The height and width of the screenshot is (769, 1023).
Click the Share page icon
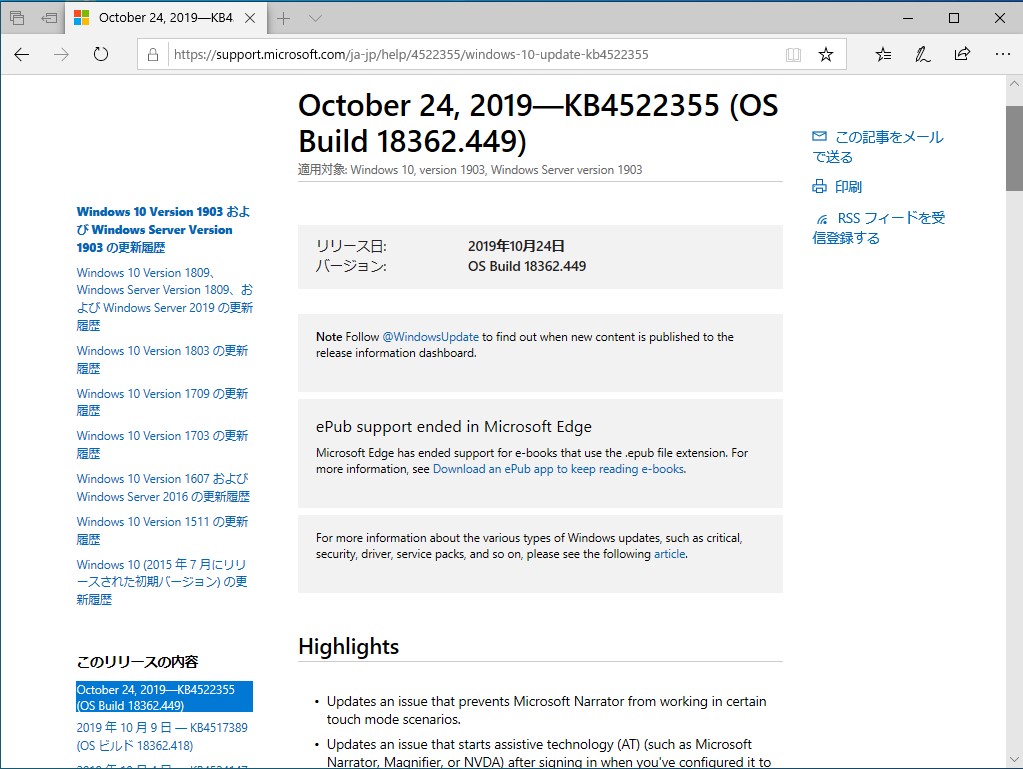point(962,54)
